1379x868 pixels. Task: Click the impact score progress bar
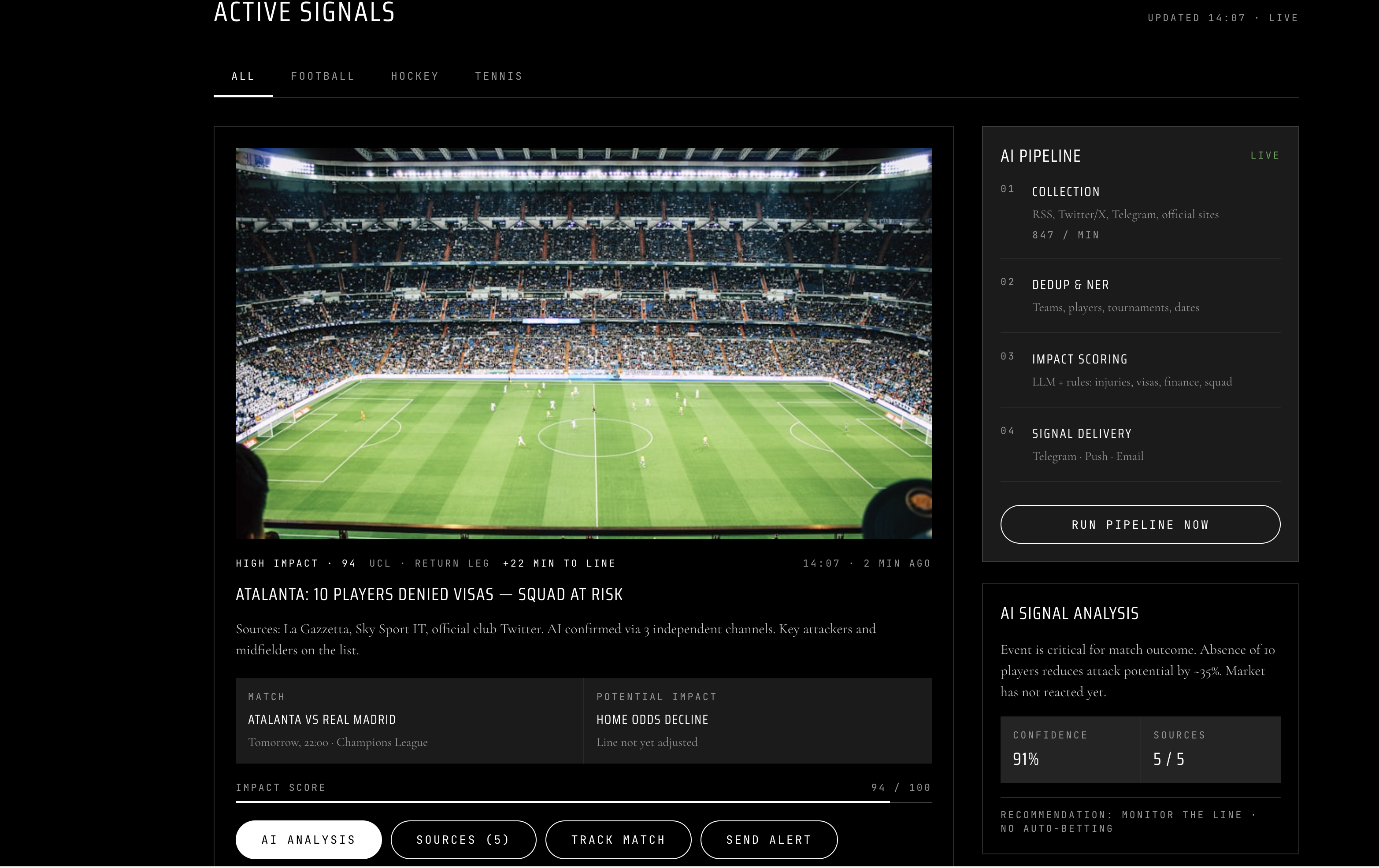(x=584, y=801)
